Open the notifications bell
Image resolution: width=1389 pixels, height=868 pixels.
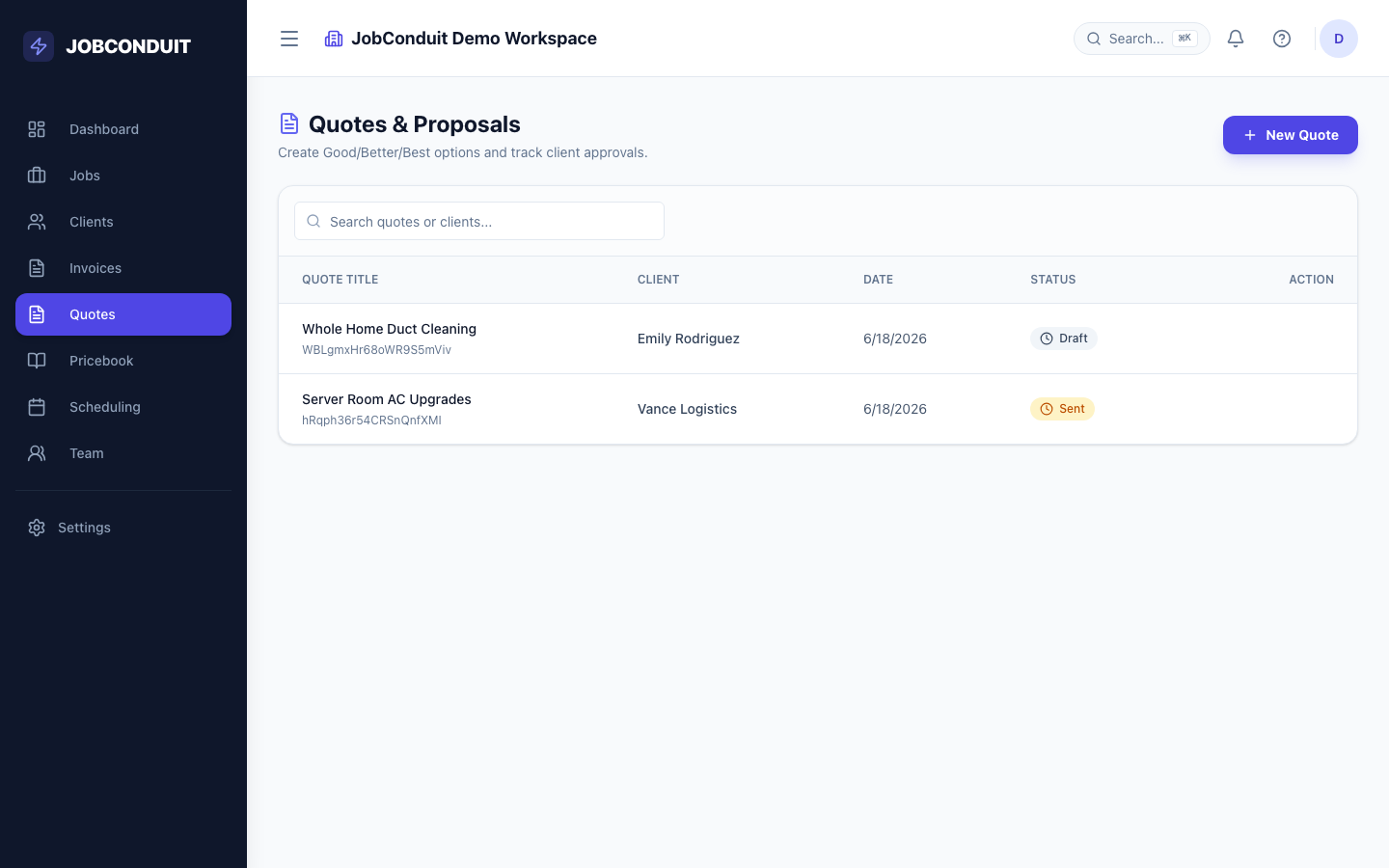click(x=1236, y=39)
